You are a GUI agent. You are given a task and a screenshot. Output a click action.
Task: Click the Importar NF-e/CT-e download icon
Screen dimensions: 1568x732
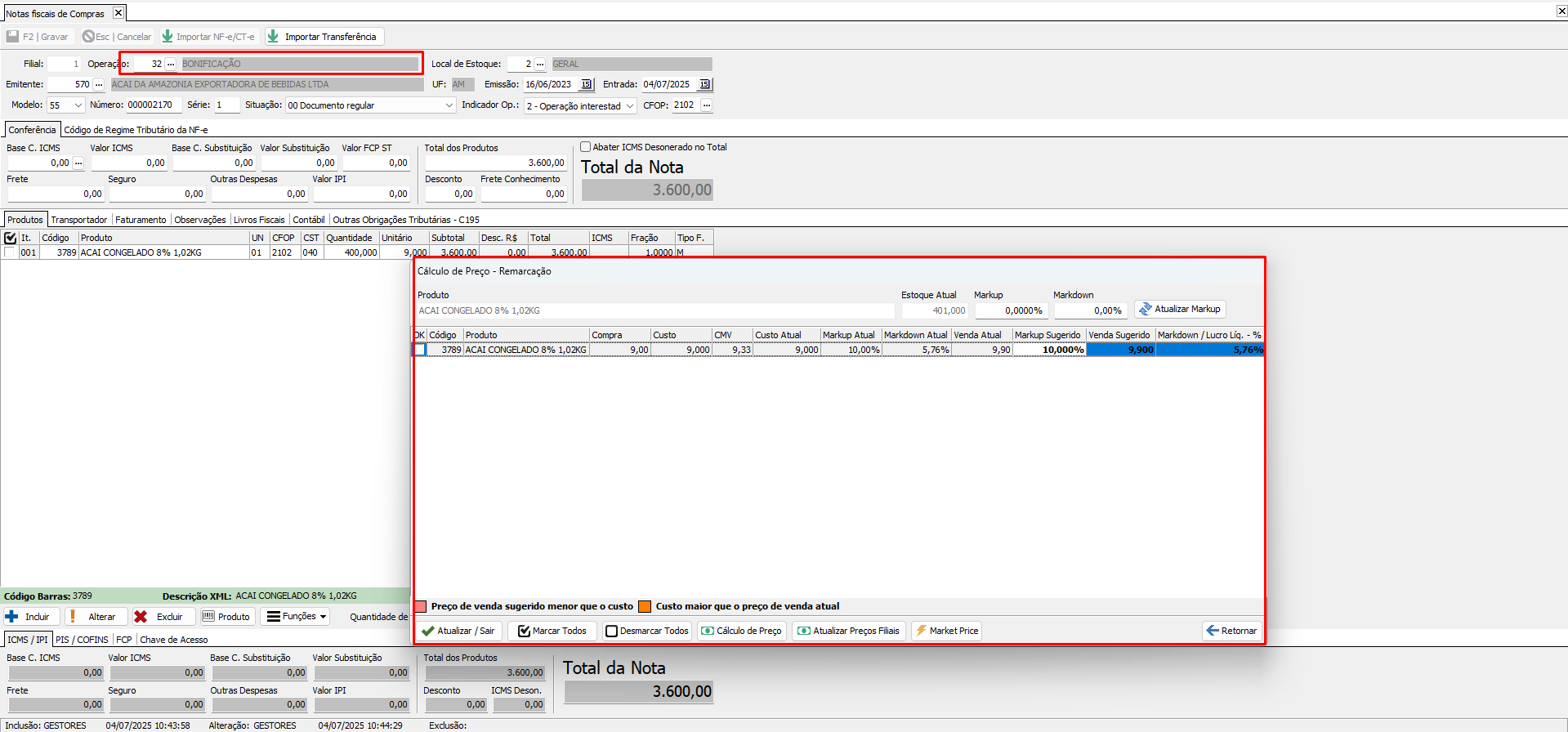[168, 37]
